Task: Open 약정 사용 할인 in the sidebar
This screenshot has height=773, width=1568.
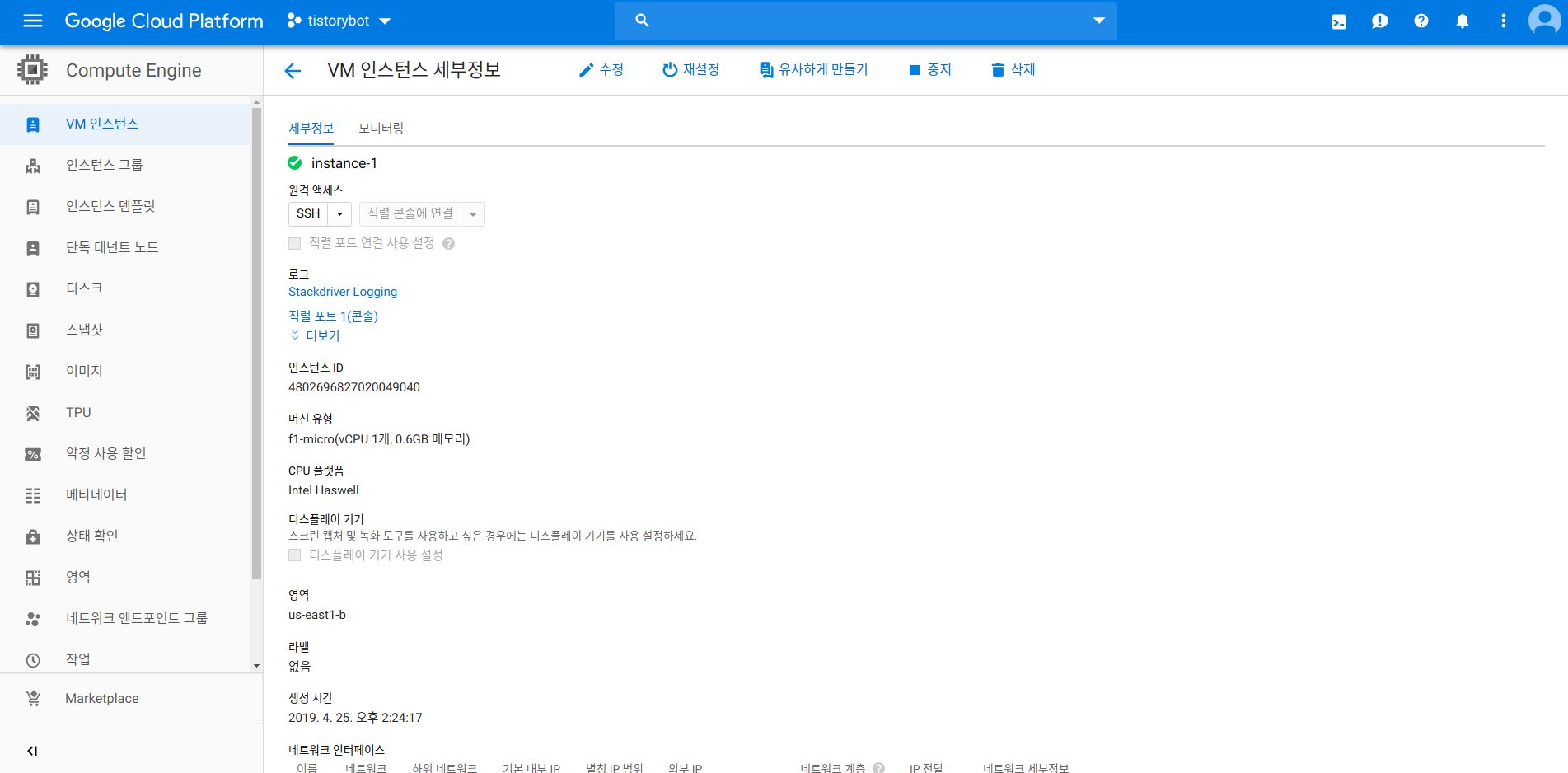Action: [x=125, y=454]
